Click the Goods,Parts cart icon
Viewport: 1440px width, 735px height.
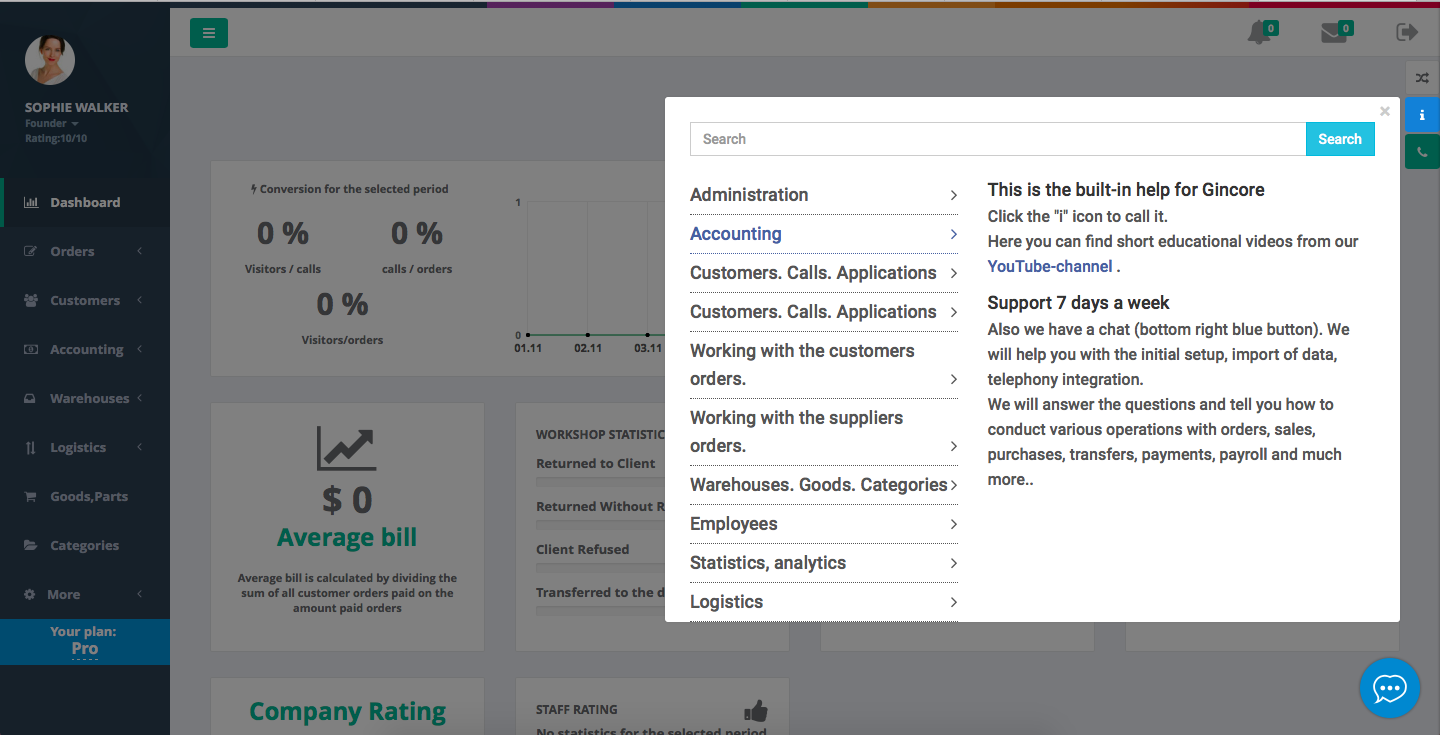pyautogui.click(x=30, y=497)
